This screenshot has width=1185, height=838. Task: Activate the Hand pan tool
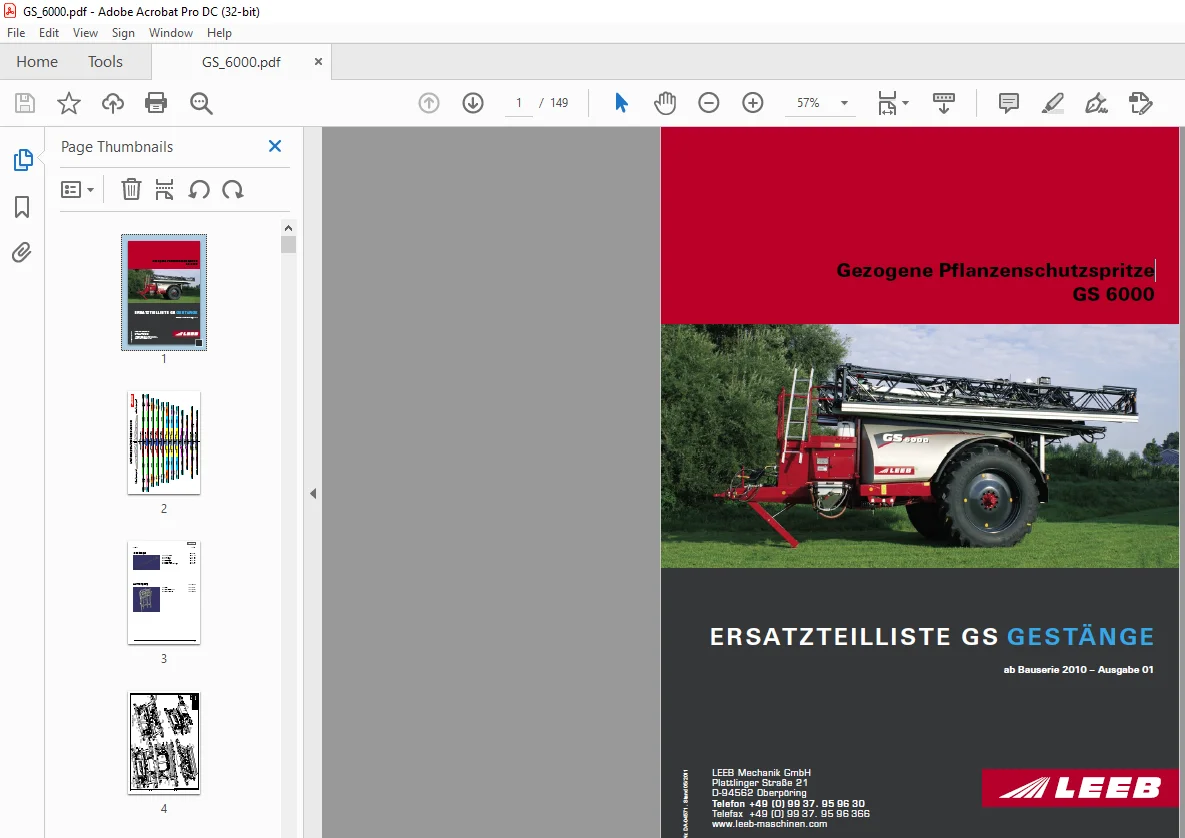[665, 103]
